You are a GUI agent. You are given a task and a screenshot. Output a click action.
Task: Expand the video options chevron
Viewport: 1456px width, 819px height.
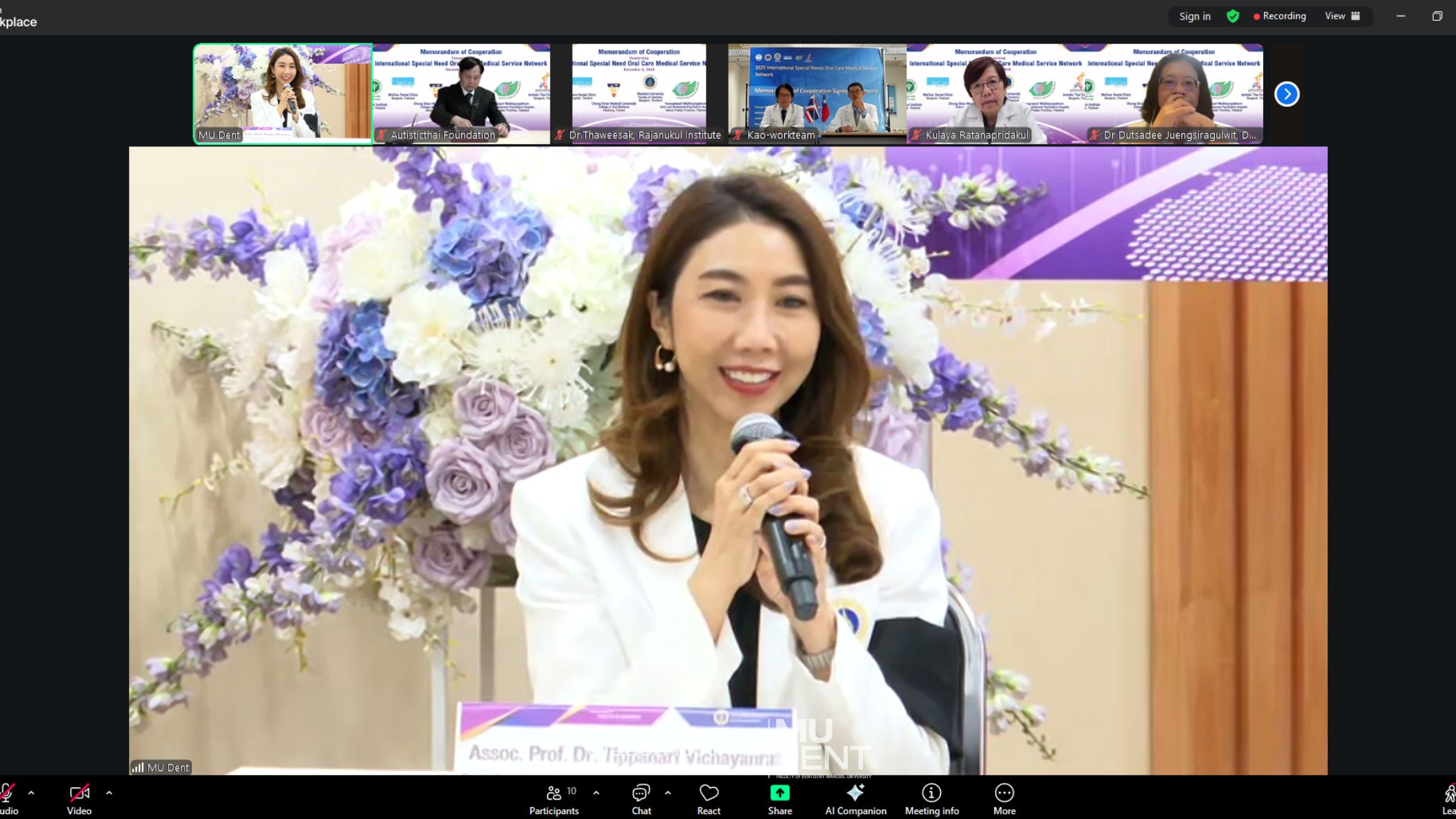[x=109, y=793]
